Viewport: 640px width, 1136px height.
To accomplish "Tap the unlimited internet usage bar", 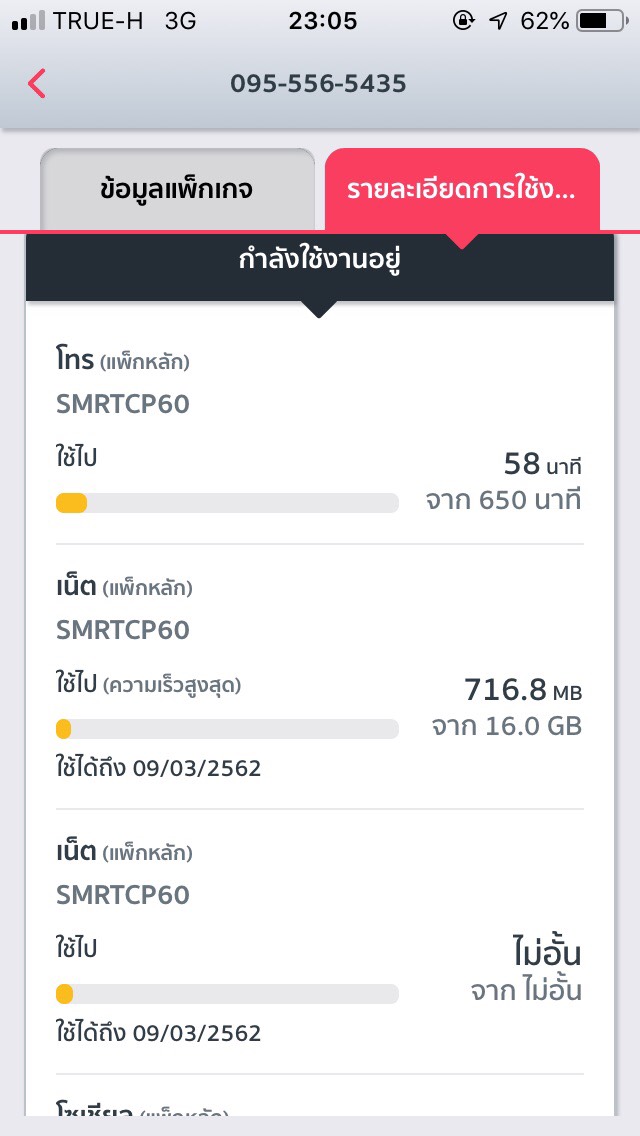I will click(x=227, y=994).
